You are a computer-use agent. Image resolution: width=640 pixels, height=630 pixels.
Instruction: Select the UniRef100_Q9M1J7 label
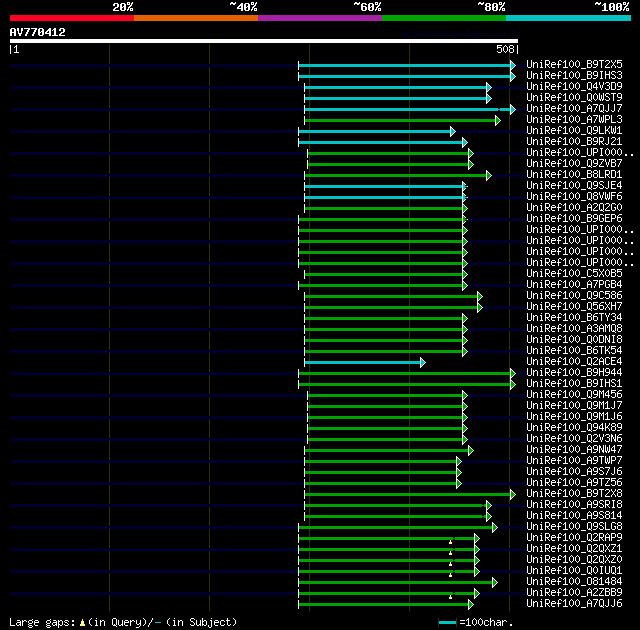click(x=574, y=406)
